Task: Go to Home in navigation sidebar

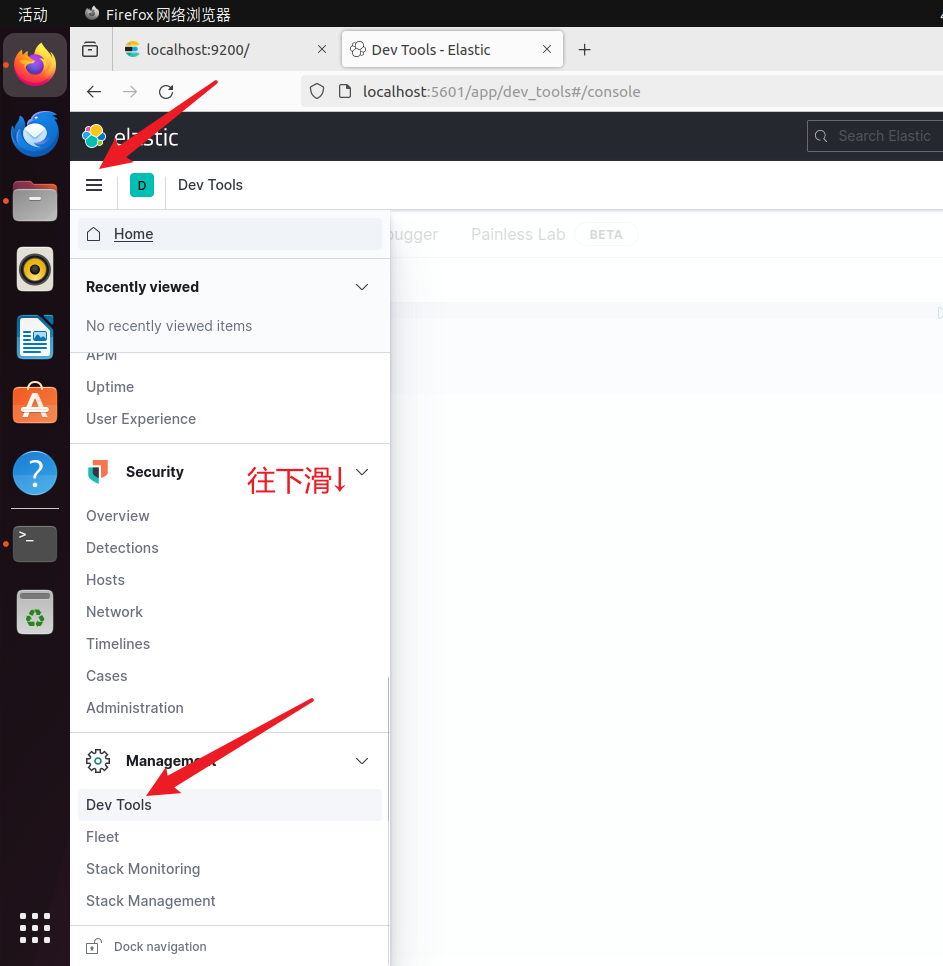Action: point(133,234)
